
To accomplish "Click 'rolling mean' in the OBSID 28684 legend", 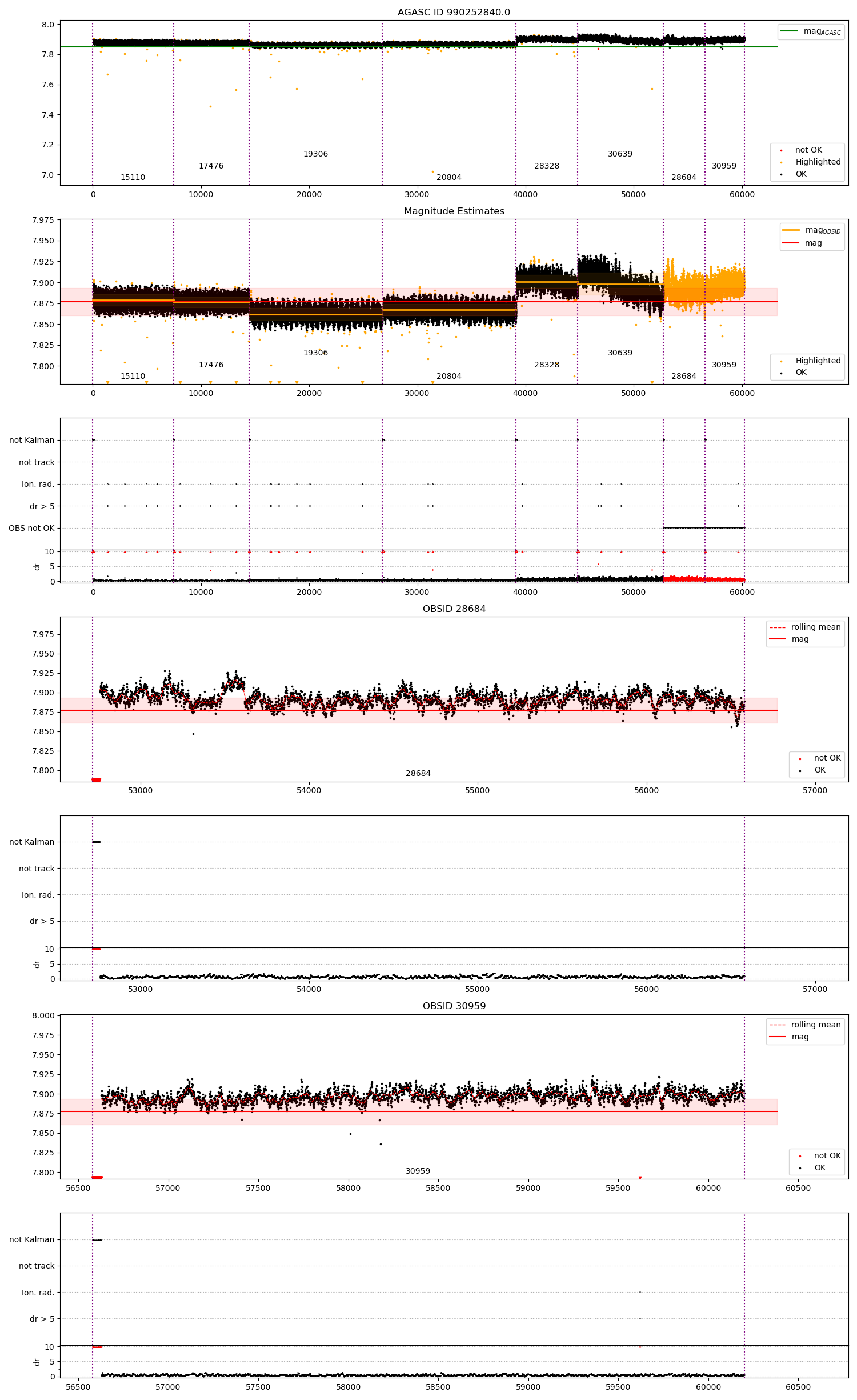I will [x=815, y=627].
